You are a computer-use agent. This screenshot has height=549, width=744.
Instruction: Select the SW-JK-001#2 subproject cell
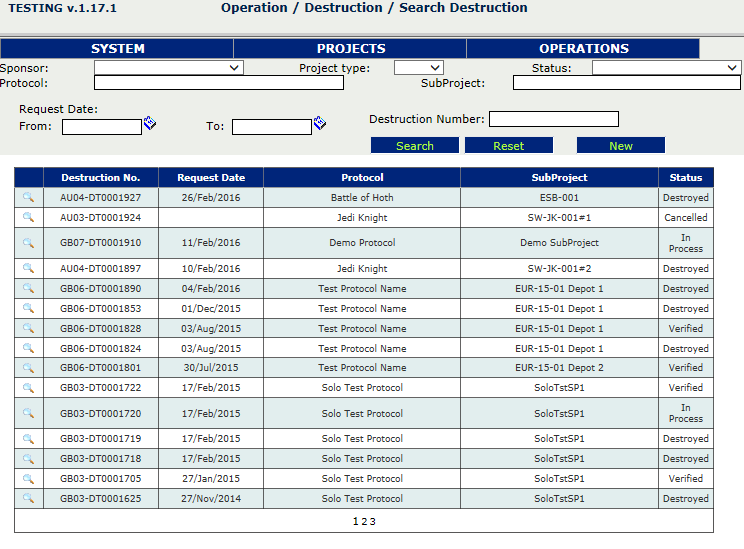[x=559, y=269]
